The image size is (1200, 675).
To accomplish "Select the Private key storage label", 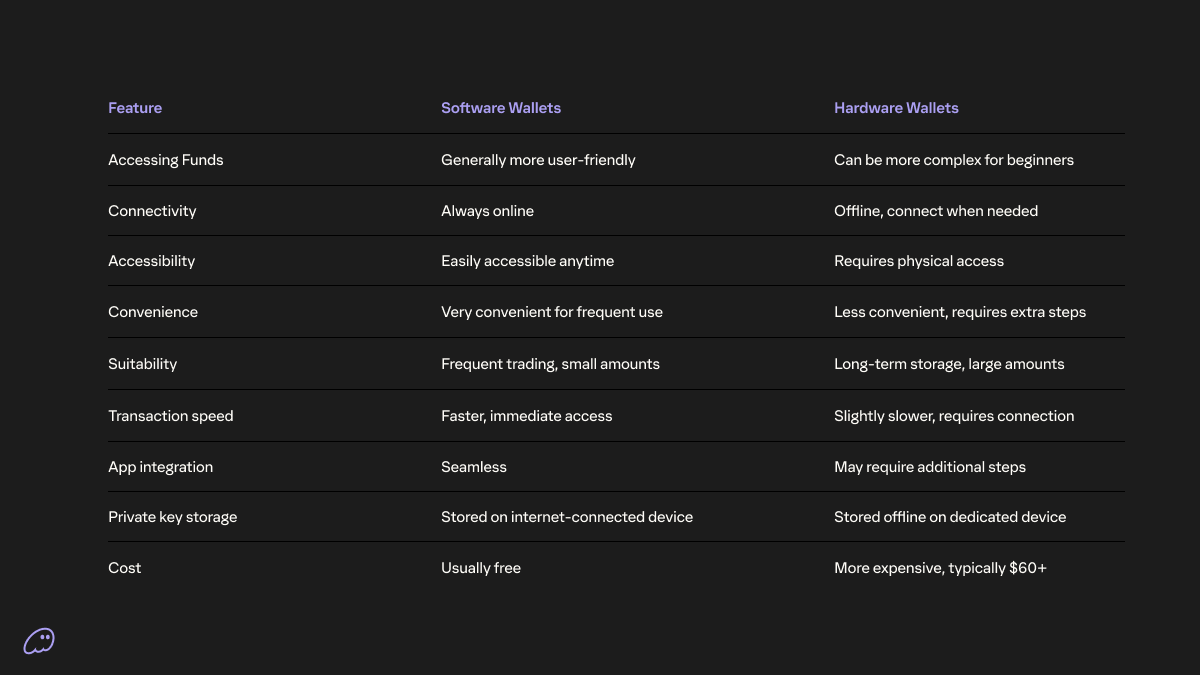I will tap(172, 517).
